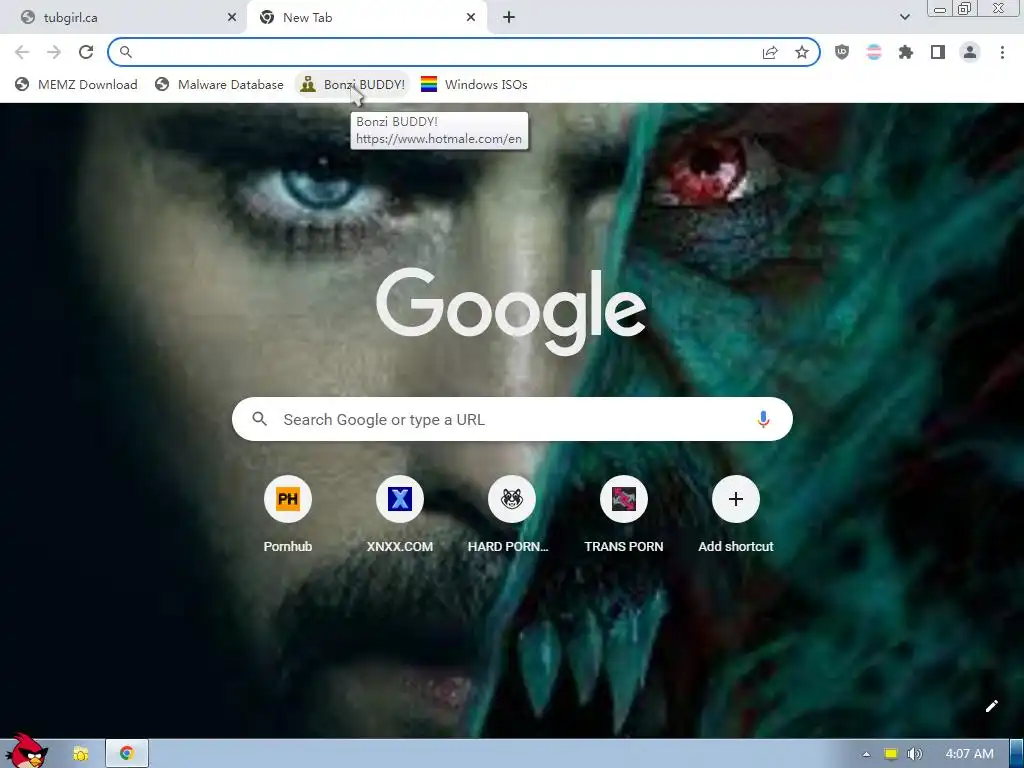Customize this page with the pencil icon
Image resolution: width=1024 pixels, height=768 pixels.
pos(991,706)
